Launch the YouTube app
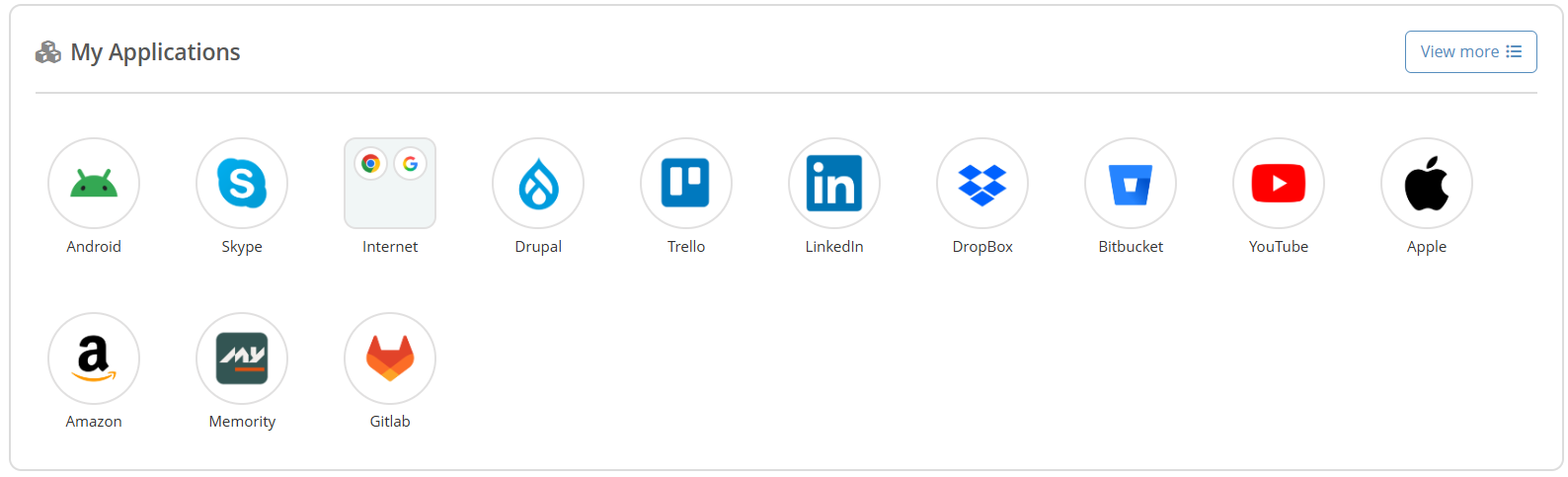1568x477 pixels. point(1279,184)
